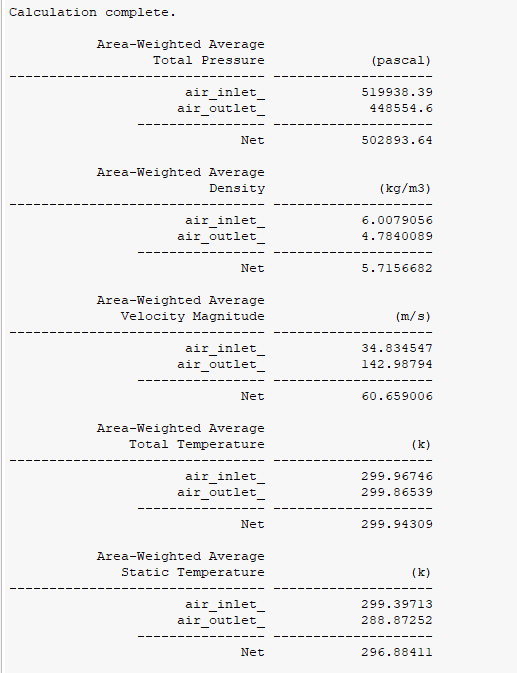
Task: Click the Net static temperature value 296.88411
Action: tap(397, 652)
